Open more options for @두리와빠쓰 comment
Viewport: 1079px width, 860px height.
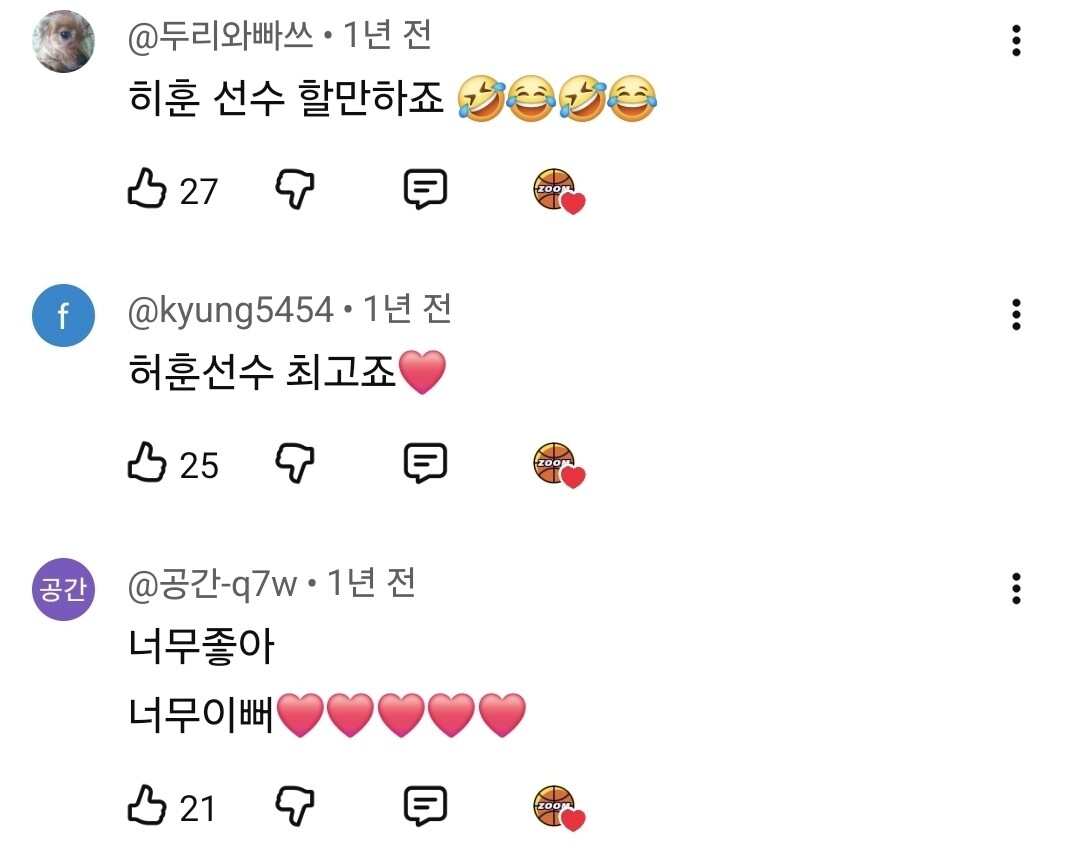coord(1016,41)
